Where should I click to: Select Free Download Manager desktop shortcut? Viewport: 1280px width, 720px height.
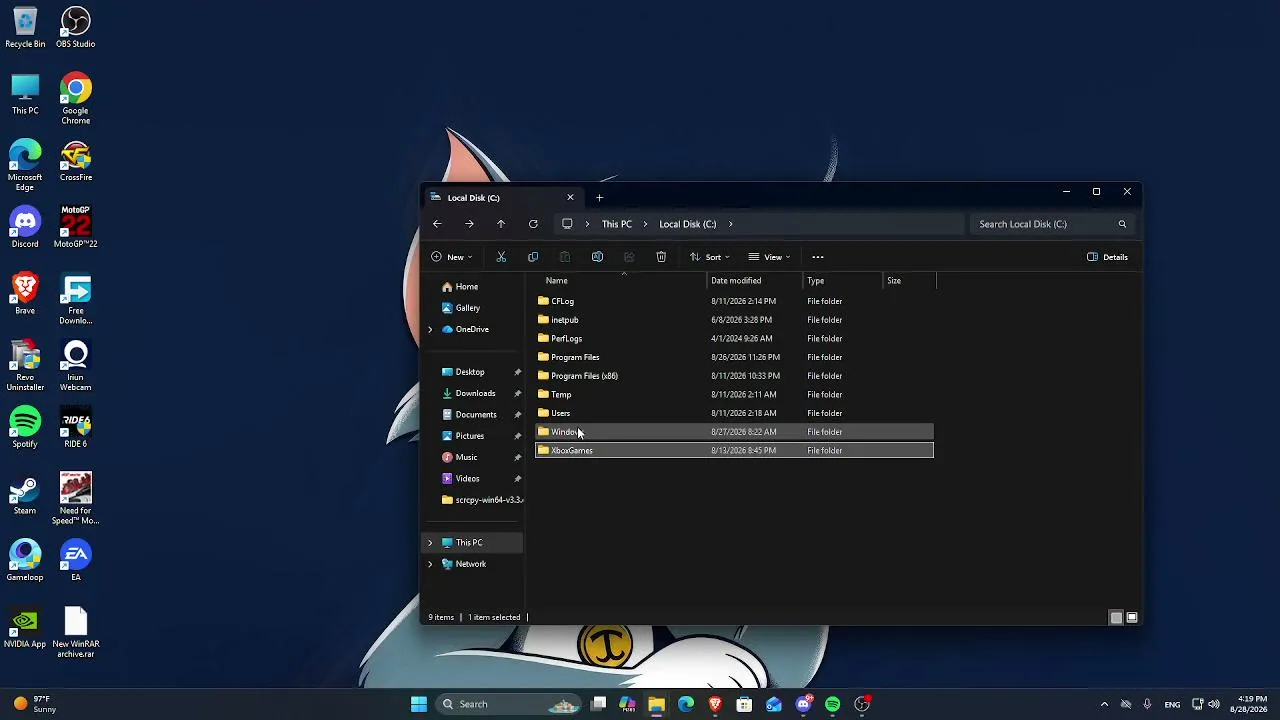(76, 299)
